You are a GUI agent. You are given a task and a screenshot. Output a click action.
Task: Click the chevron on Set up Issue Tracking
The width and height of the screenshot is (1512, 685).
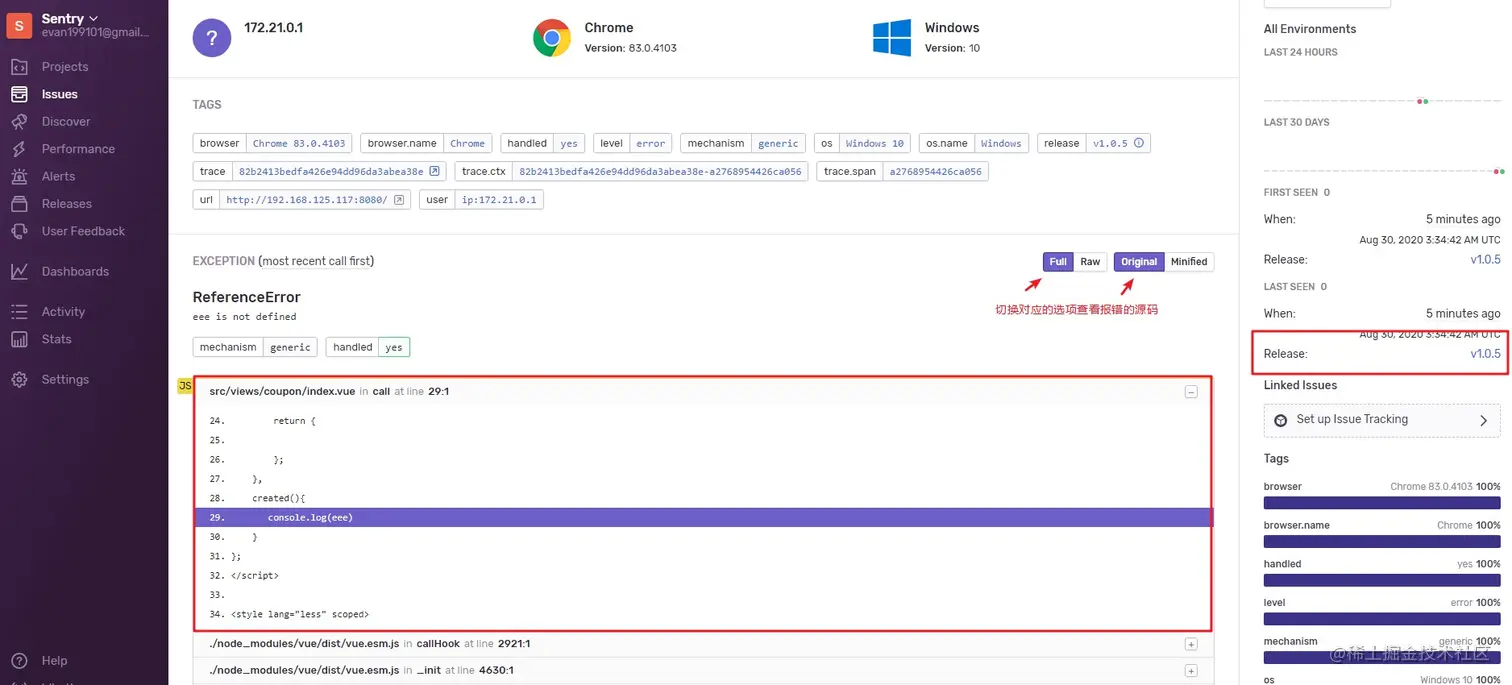coord(1483,421)
